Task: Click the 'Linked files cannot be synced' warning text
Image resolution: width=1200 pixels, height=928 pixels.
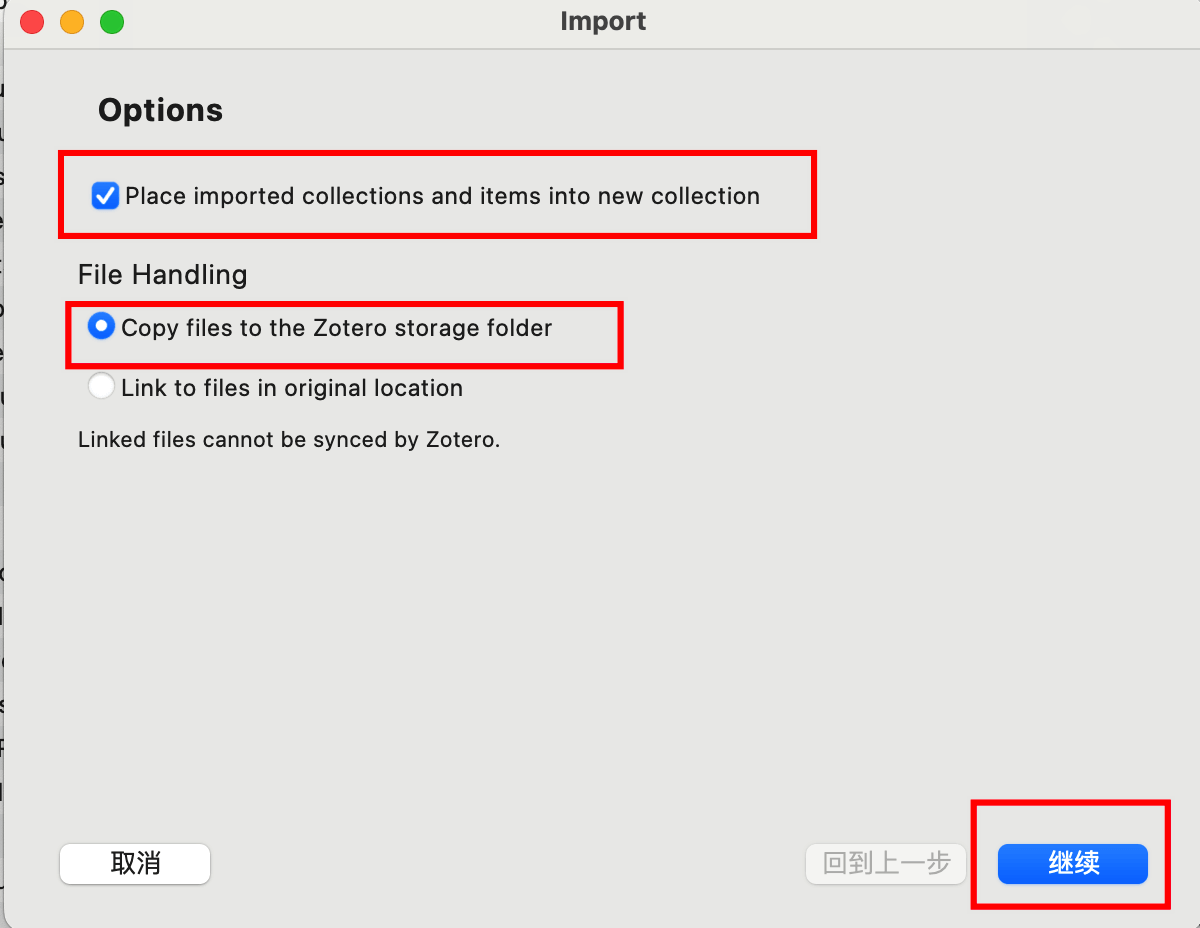Action: tap(288, 439)
